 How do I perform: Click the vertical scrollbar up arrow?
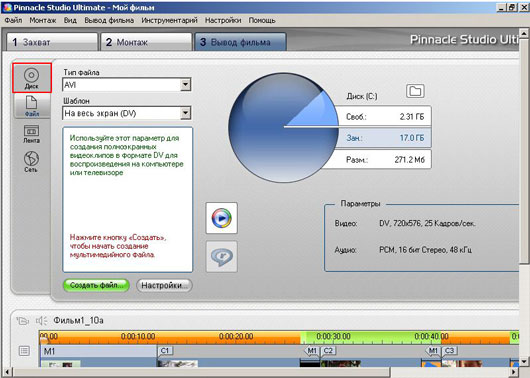click(x=524, y=33)
